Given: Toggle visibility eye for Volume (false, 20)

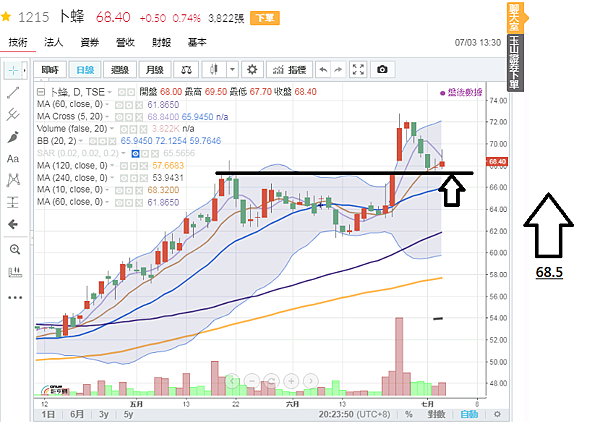Looking at the screenshot, I should (124, 129).
